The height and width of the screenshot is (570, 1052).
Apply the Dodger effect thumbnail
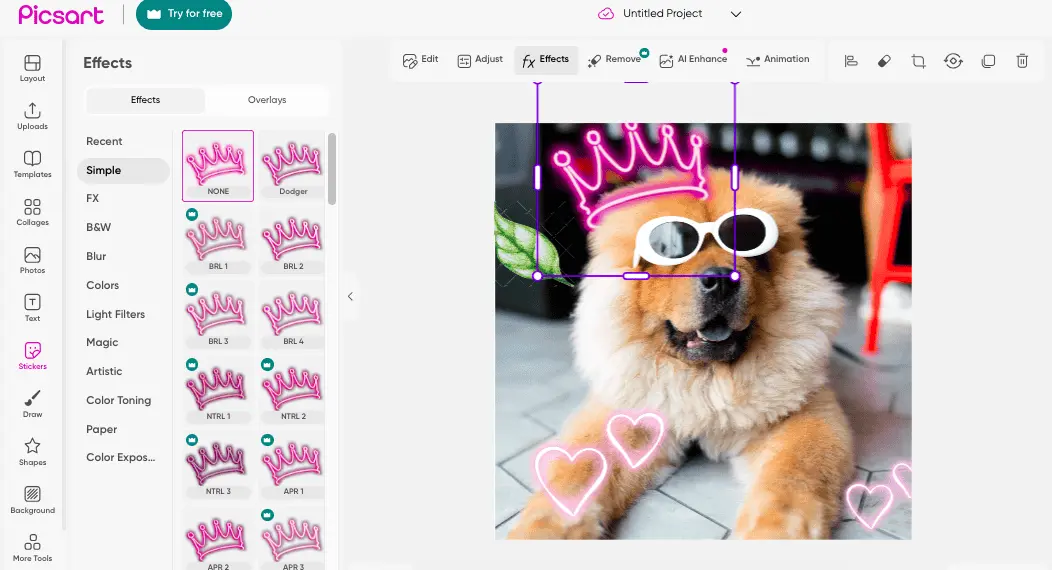293,166
